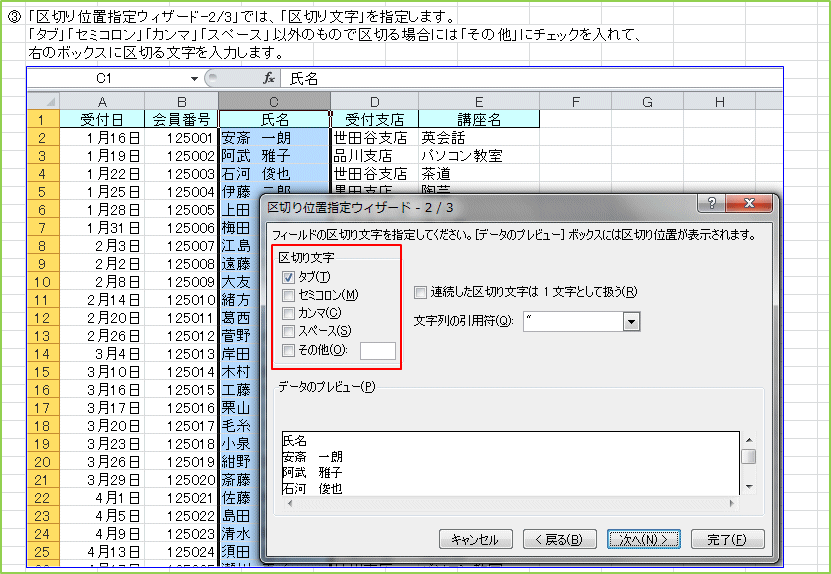The width and height of the screenshot is (831, 574).
Task: Click cell 125024
Action: click(181, 552)
